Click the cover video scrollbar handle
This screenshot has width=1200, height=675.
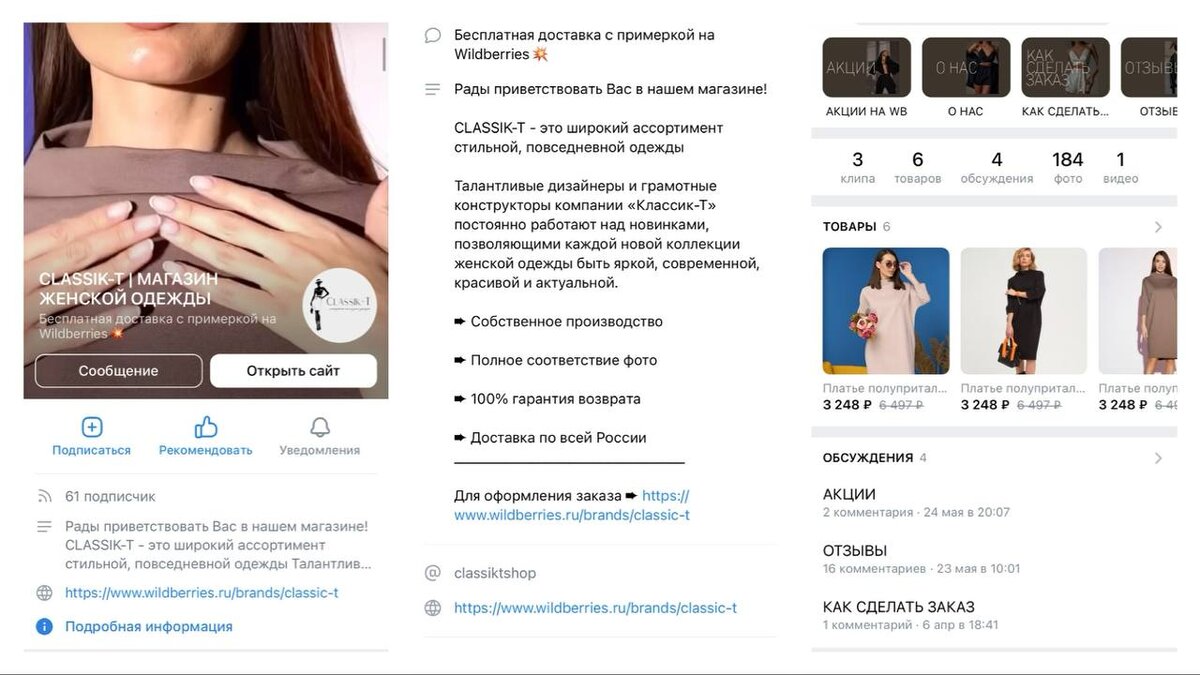point(384,55)
